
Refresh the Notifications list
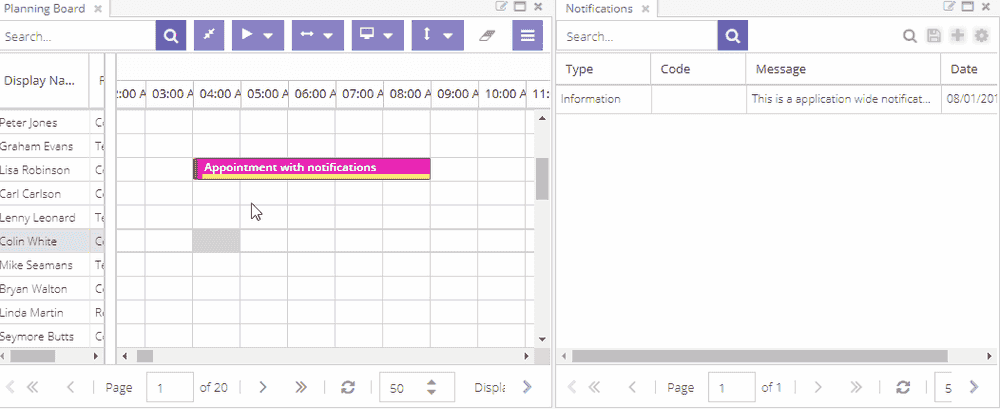[x=902, y=387]
